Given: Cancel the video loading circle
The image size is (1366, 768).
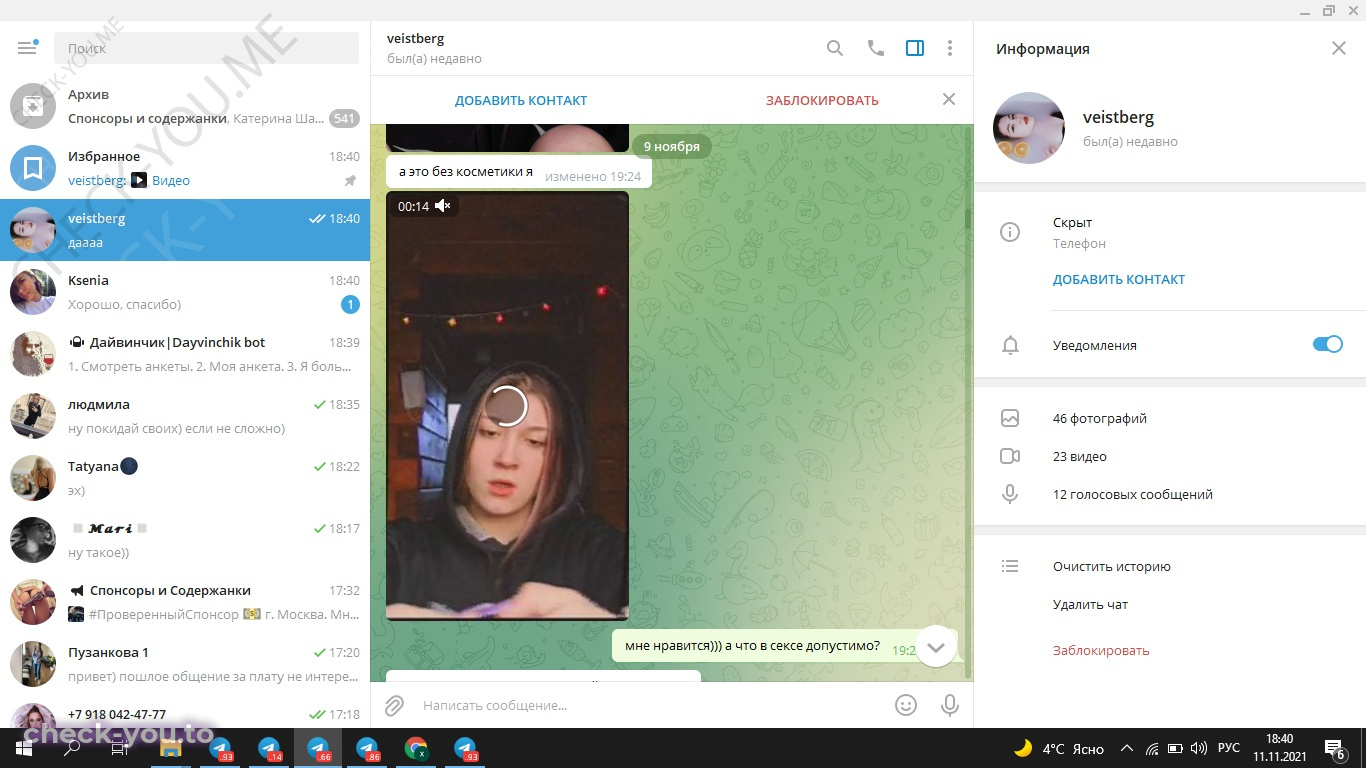Looking at the screenshot, I should [x=507, y=406].
